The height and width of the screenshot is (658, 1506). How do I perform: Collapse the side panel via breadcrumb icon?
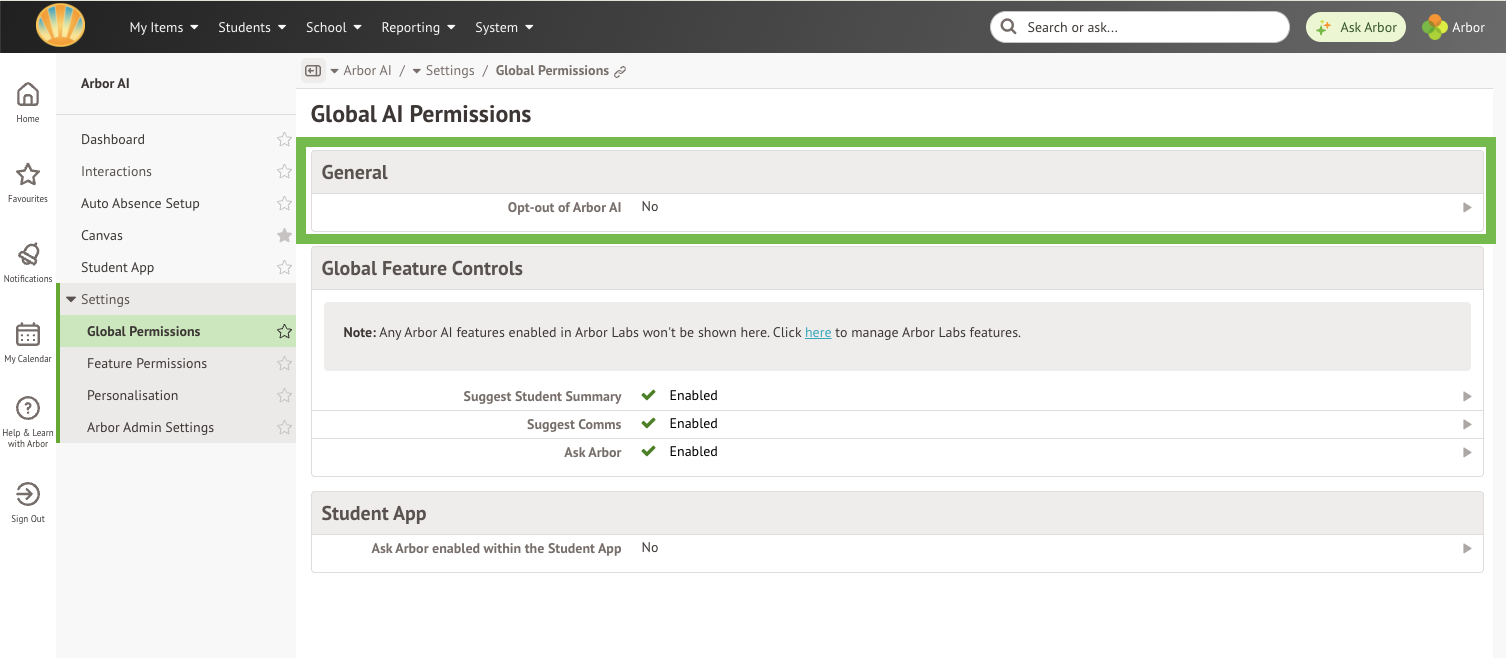(313, 71)
